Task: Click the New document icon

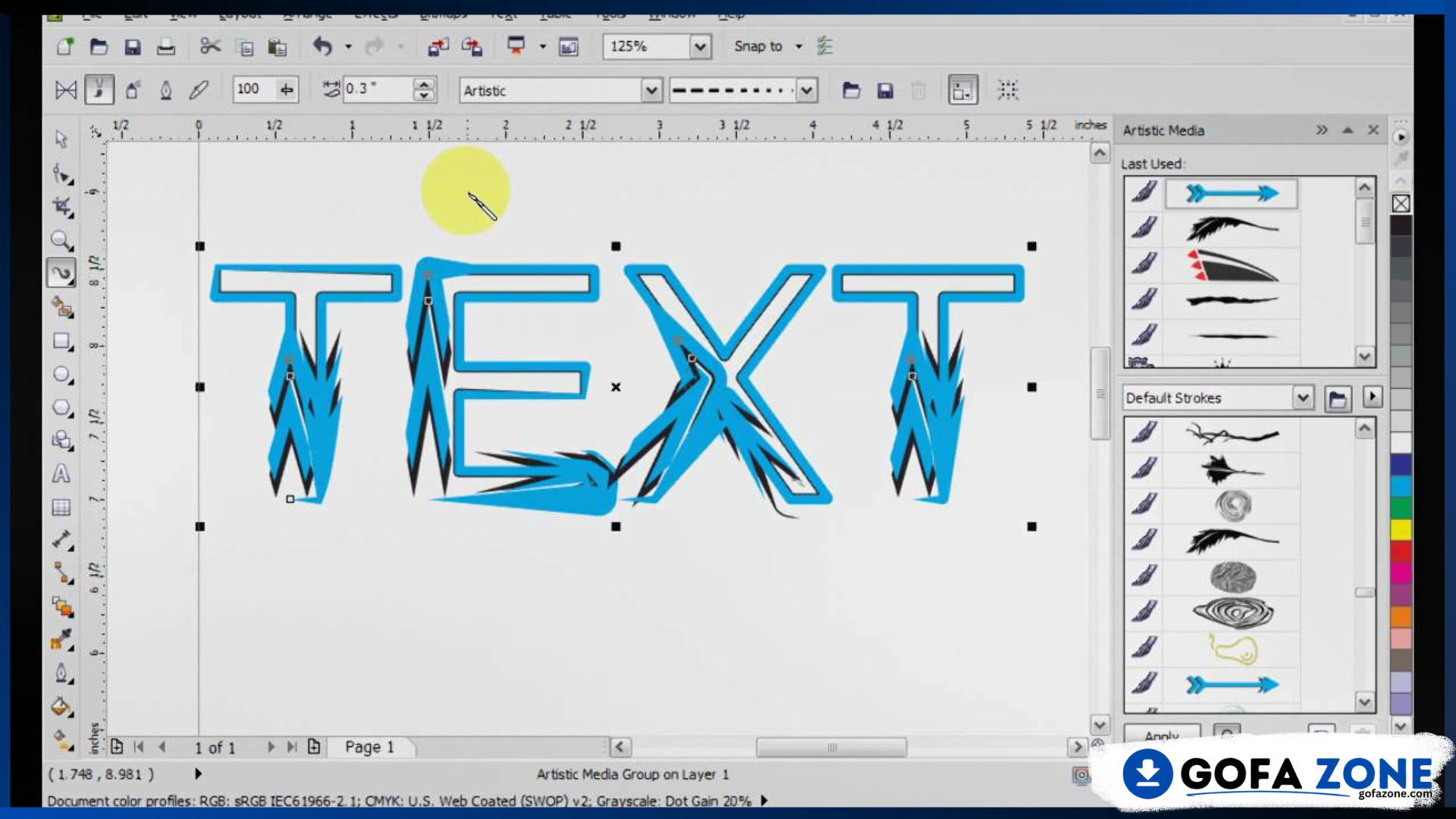Action: tap(65, 47)
